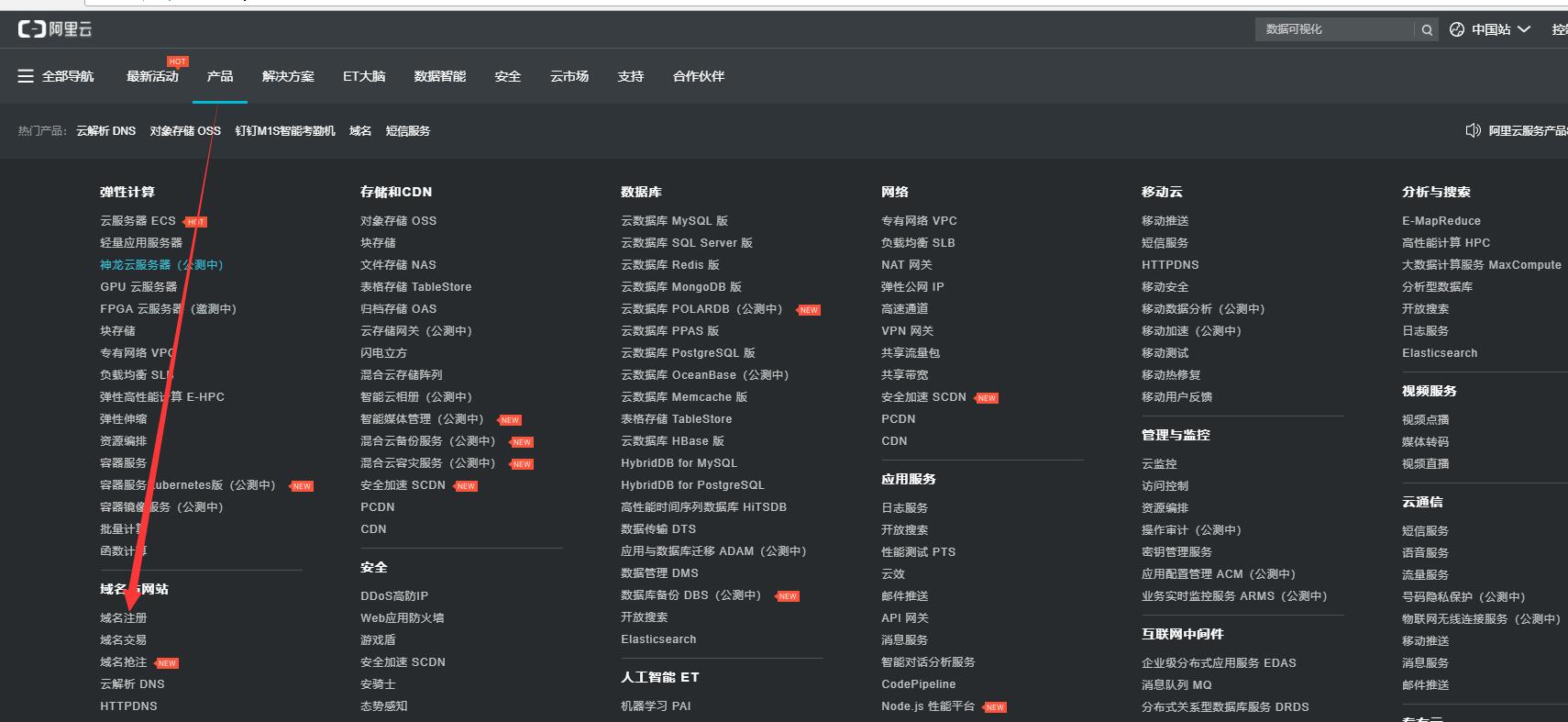The height and width of the screenshot is (722, 1568).
Task: Open the 合作伙伴 menu
Action: pyautogui.click(x=699, y=76)
